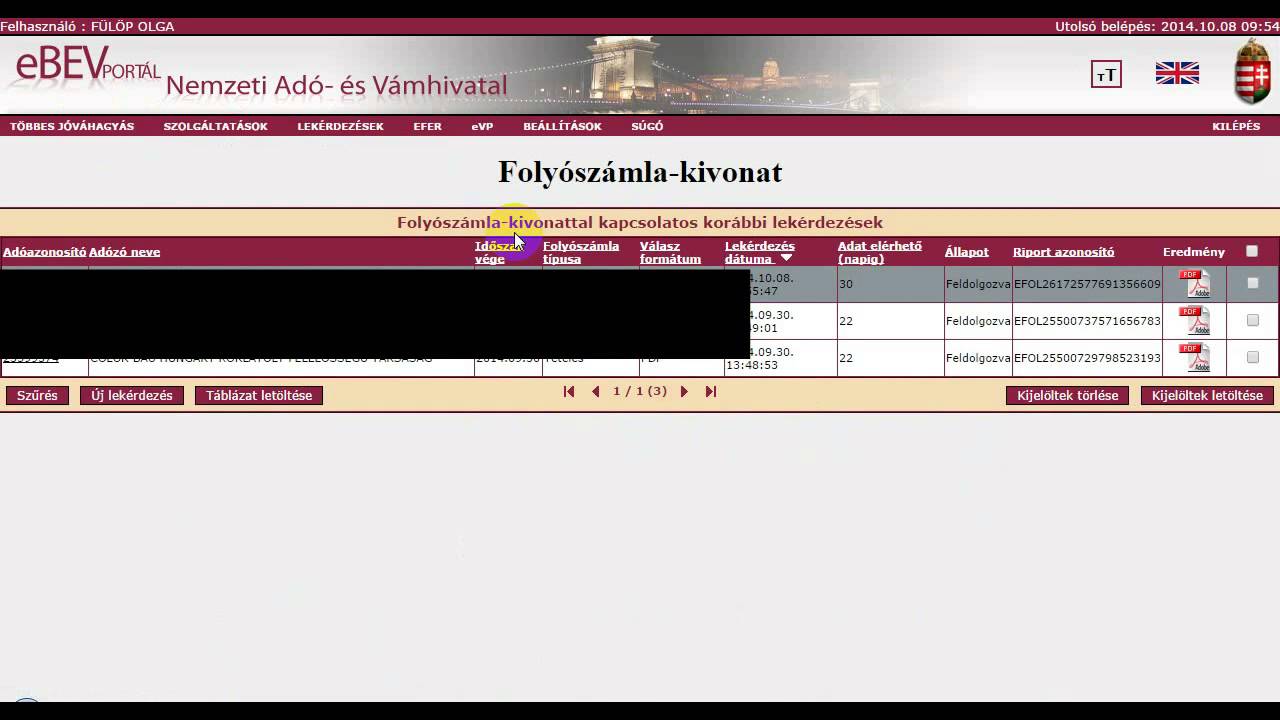Image resolution: width=1280 pixels, height=720 pixels.
Task: Go to the first page arrow
Action: pyautogui.click(x=569, y=392)
